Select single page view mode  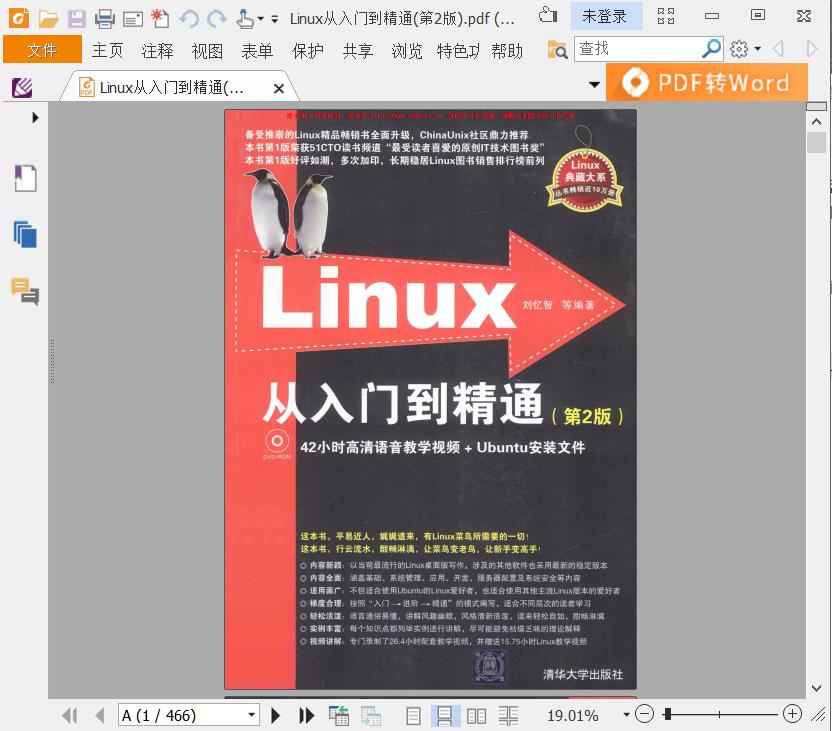click(413, 716)
